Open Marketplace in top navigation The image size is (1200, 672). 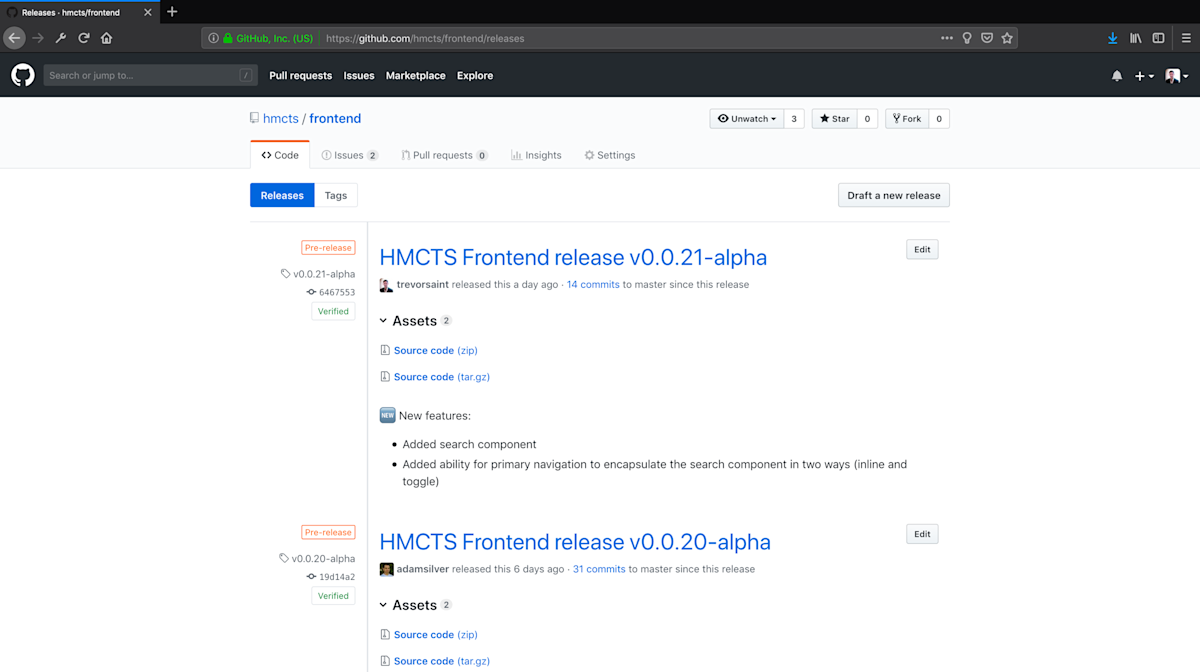tap(416, 76)
